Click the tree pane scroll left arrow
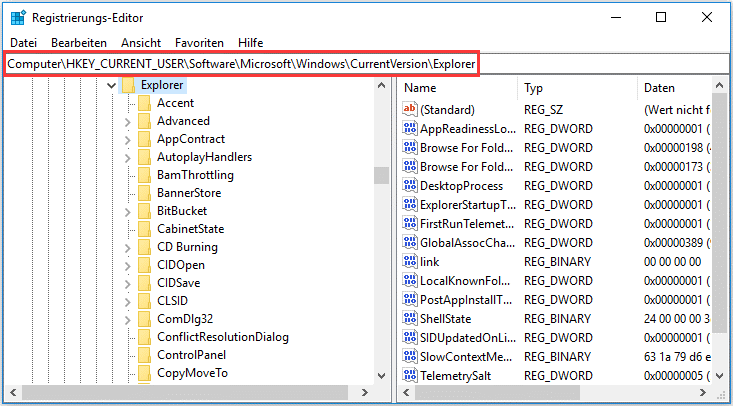Image resolution: width=733 pixels, height=406 pixels. (x=13, y=392)
